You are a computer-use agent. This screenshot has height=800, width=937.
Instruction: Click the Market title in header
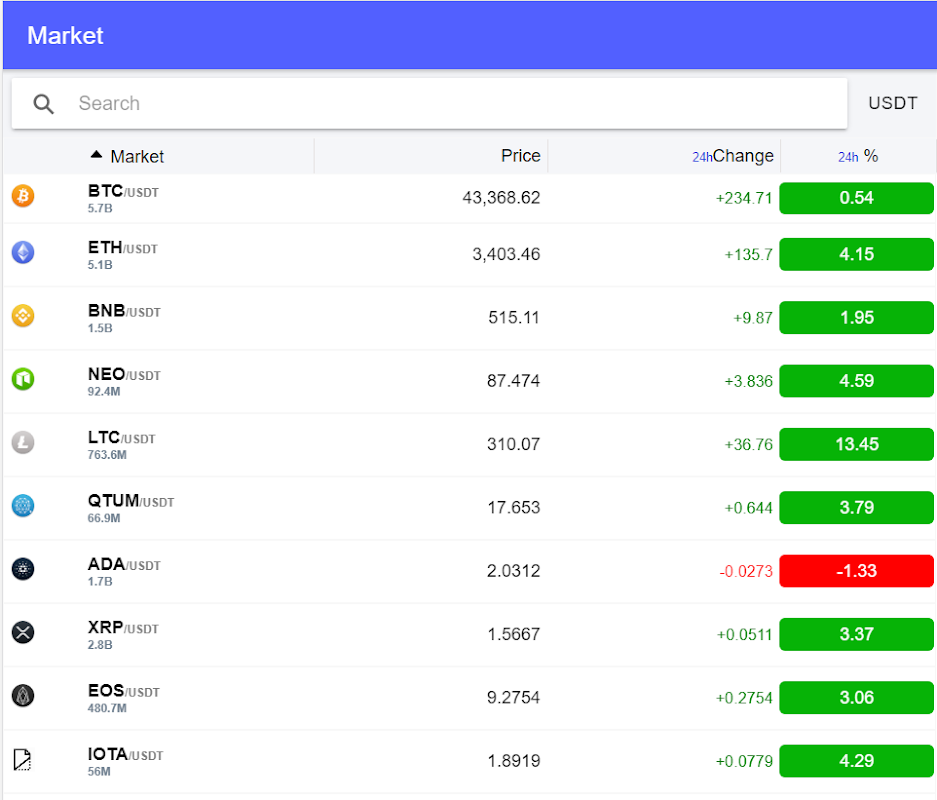pyautogui.click(x=65, y=35)
